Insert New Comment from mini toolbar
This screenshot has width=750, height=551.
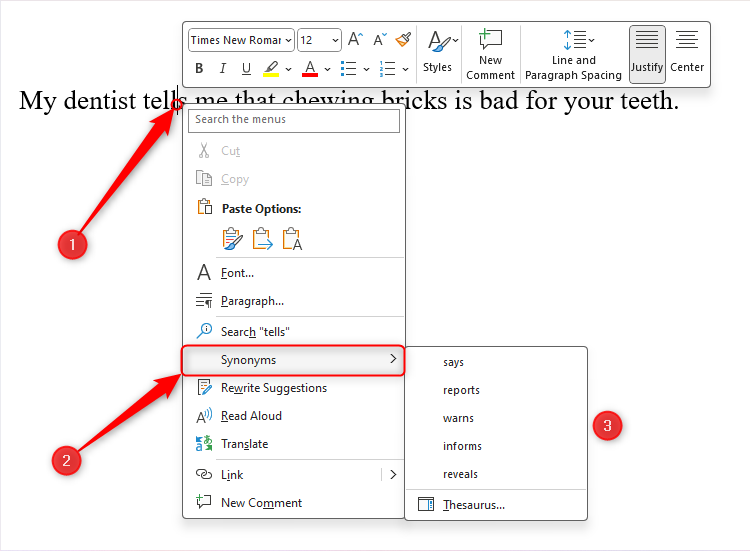click(x=490, y=54)
